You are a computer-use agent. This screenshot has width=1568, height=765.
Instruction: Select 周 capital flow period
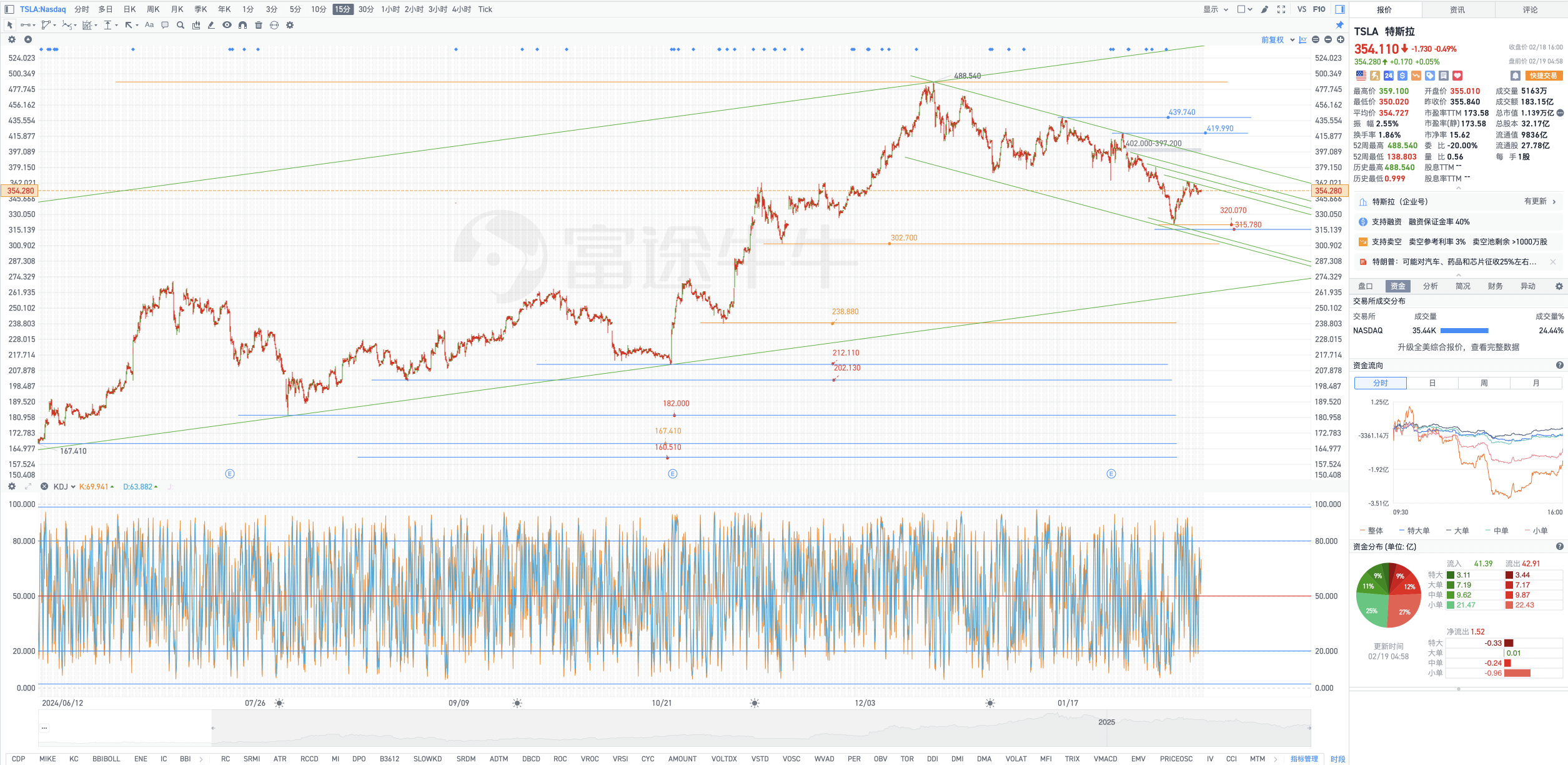click(1484, 383)
